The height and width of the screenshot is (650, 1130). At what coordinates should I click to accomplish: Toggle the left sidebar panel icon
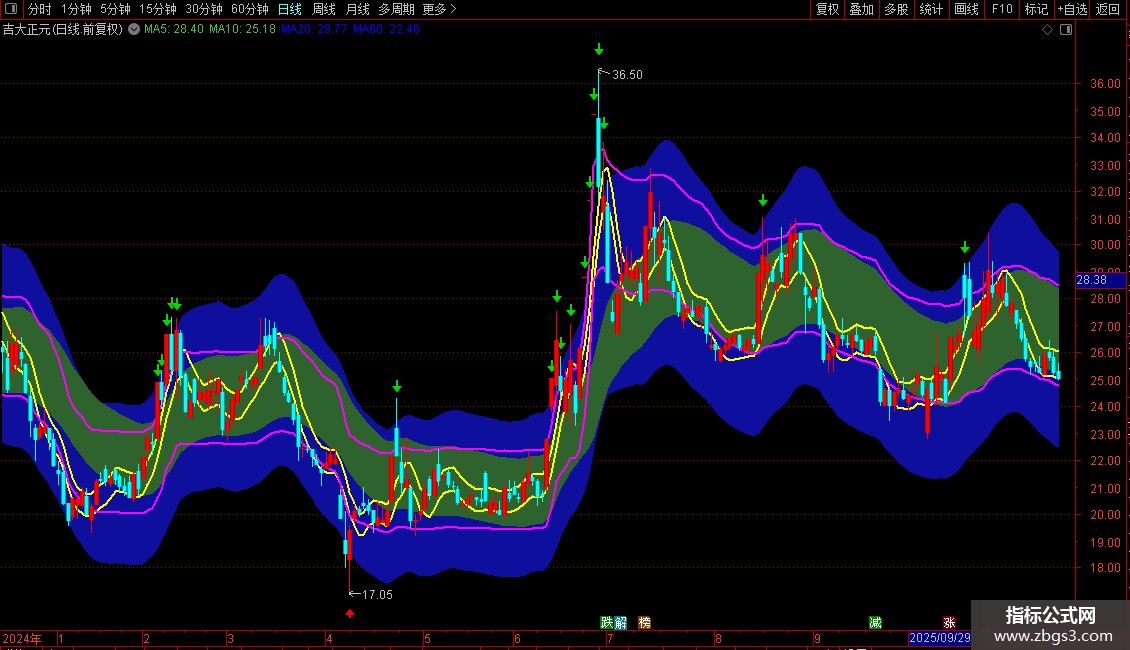[x=10, y=9]
